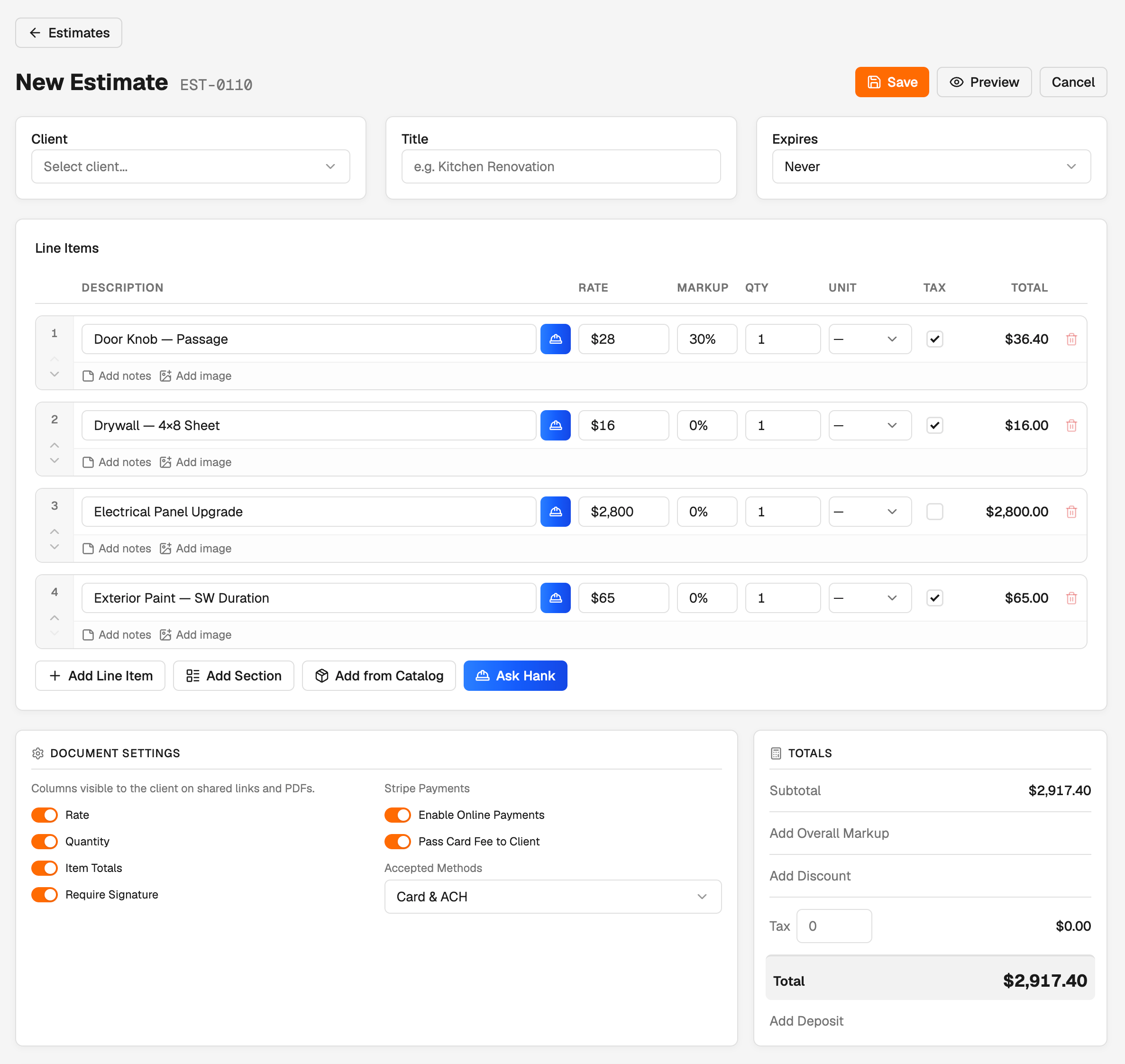Click the Document Settings gear icon

[x=38, y=753]
